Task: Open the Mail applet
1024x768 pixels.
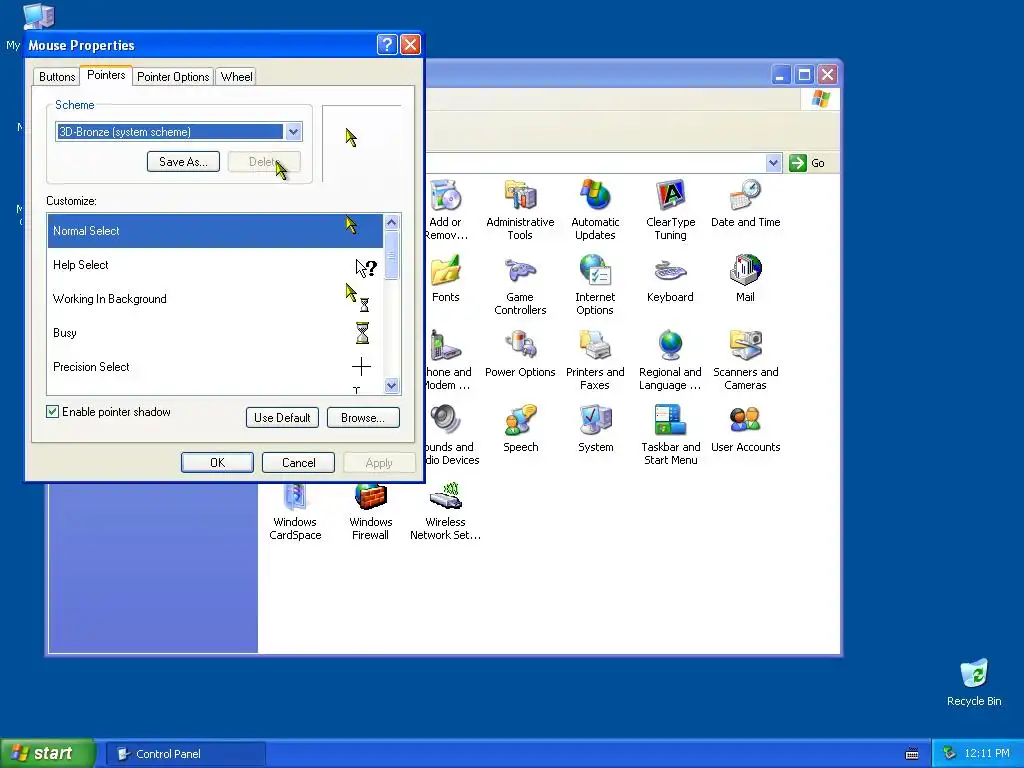Action: tap(745, 279)
